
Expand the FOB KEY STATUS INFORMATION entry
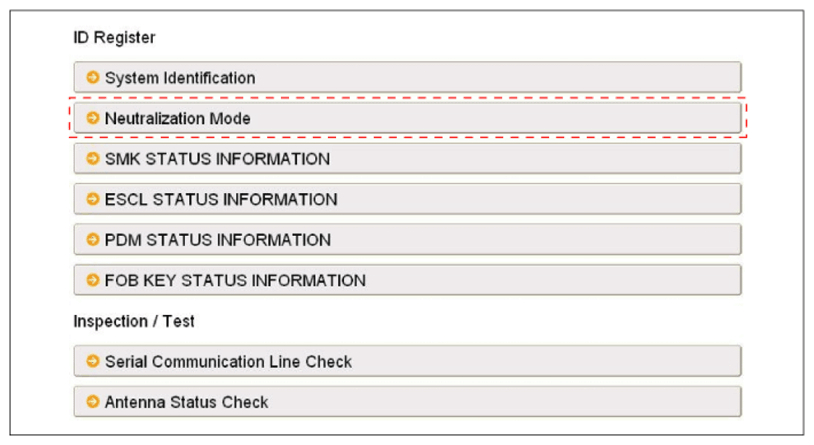235,280
